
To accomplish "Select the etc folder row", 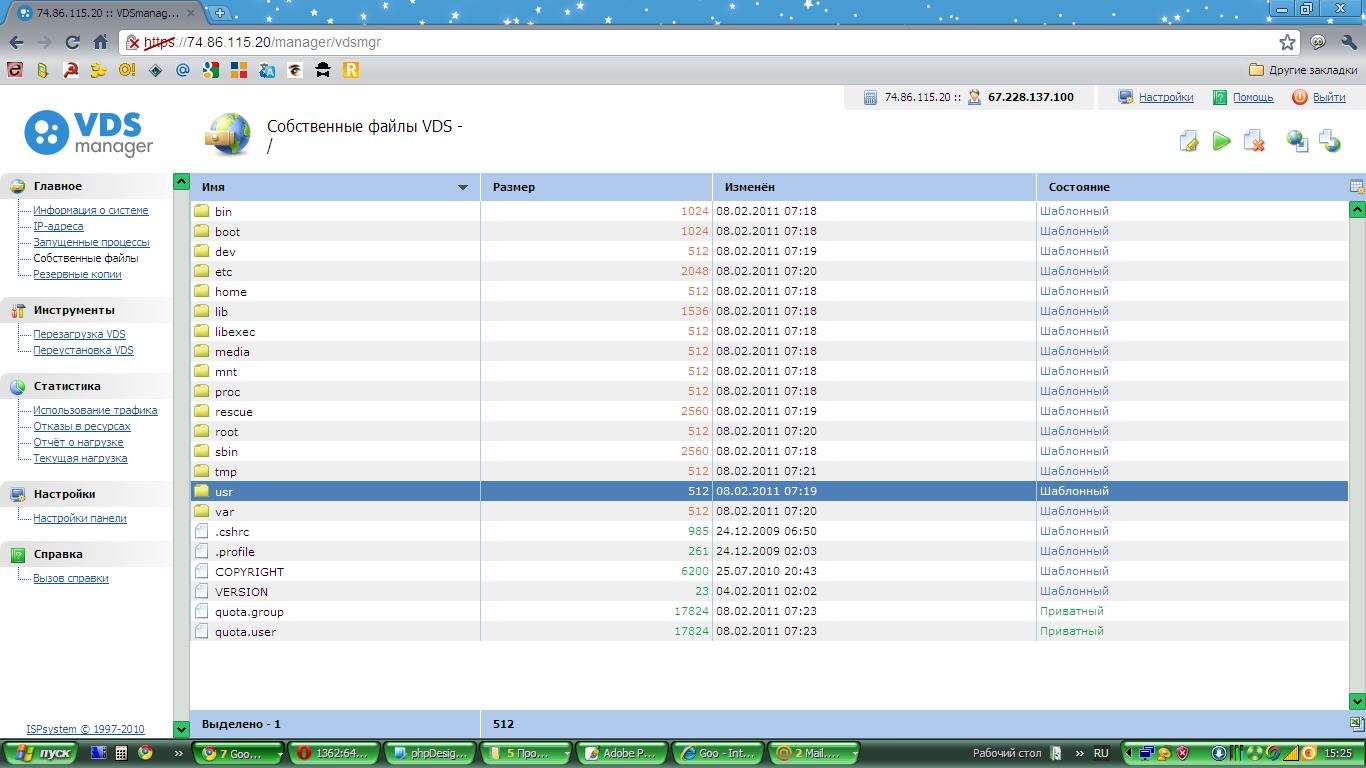I will (224, 272).
